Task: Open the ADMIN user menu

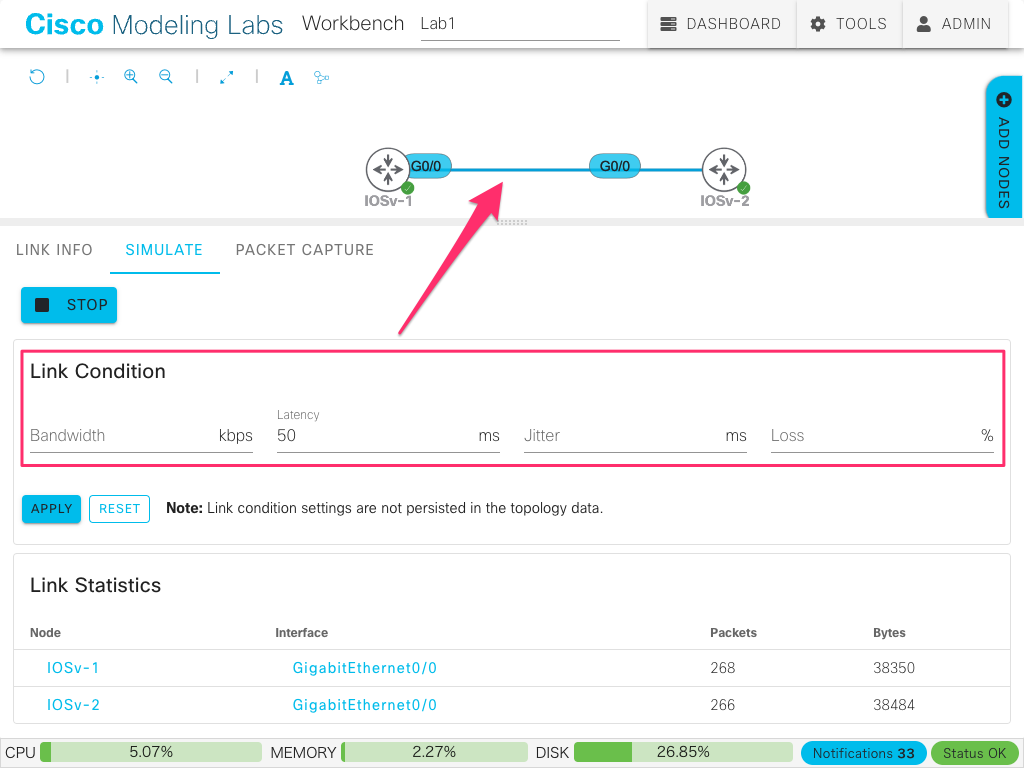Action: 954,24
